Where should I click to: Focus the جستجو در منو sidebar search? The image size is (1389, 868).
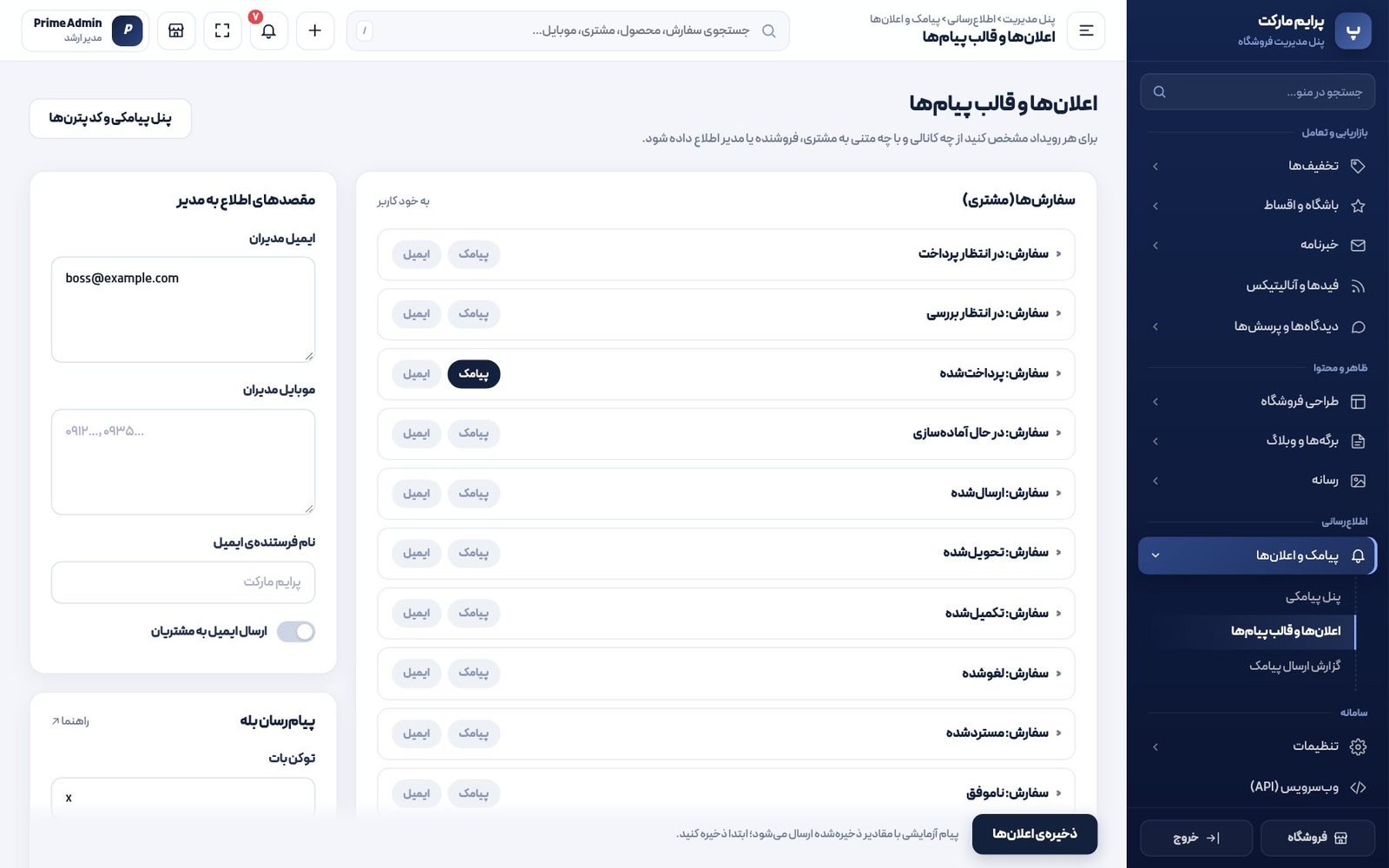point(1257,92)
